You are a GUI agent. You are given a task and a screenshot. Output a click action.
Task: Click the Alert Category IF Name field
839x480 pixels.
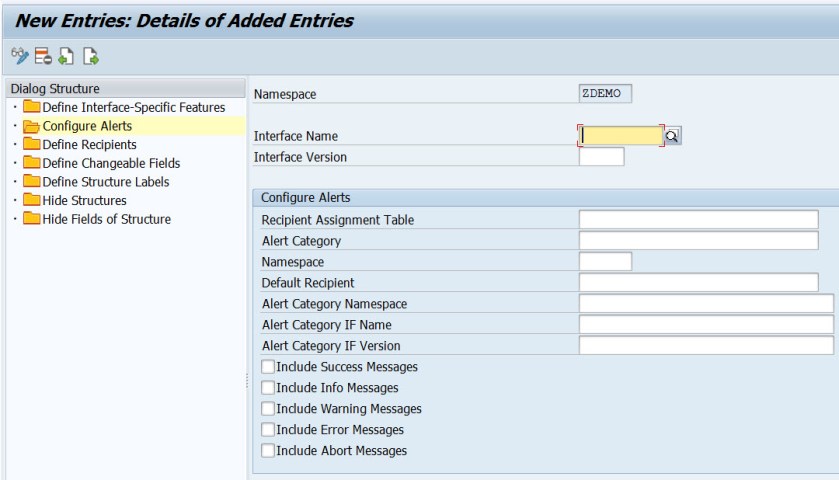(x=705, y=325)
